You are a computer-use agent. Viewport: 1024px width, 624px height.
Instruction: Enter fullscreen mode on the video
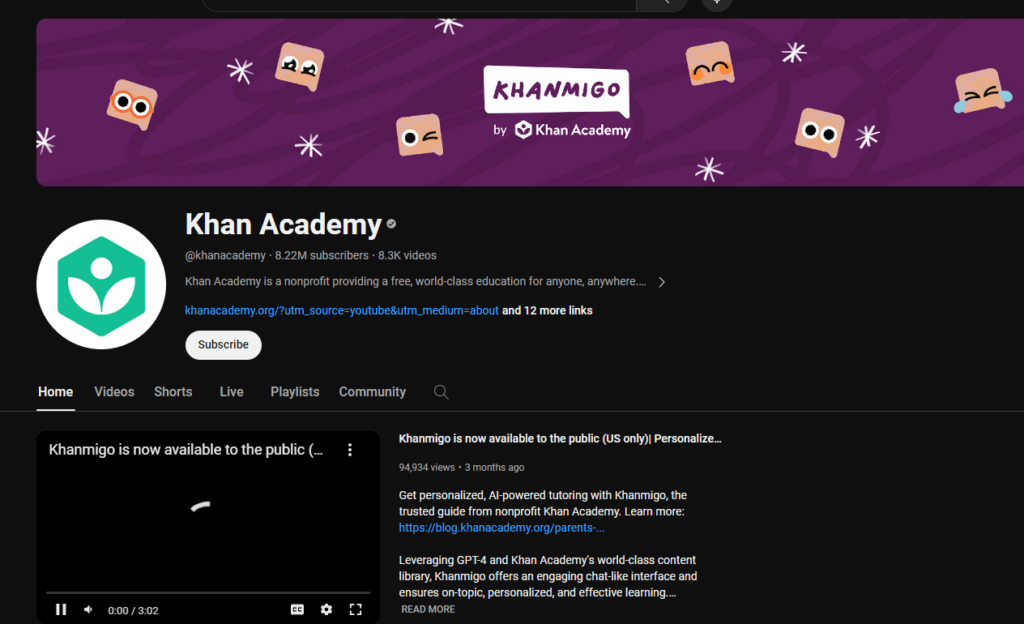[355, 610]
